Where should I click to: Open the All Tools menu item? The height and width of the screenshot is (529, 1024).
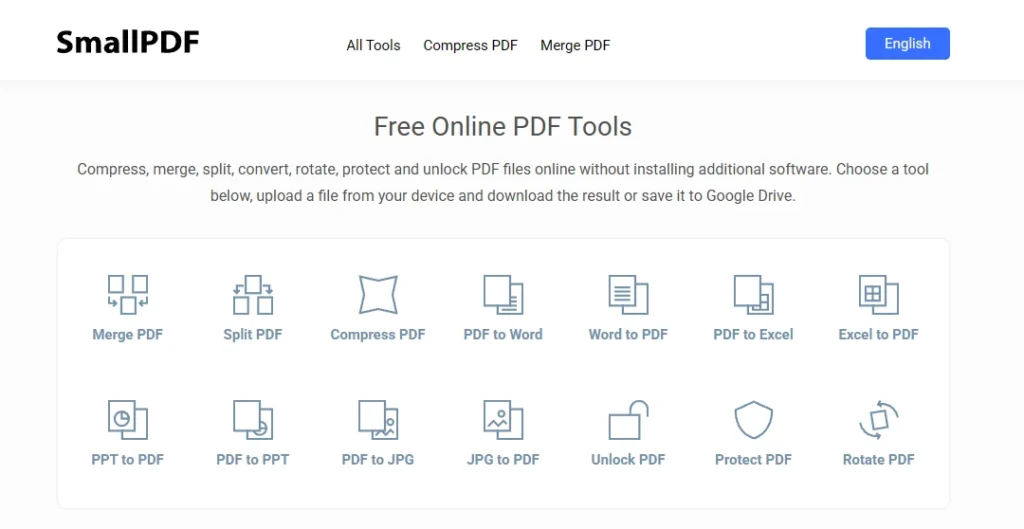[x=374, y=45]
